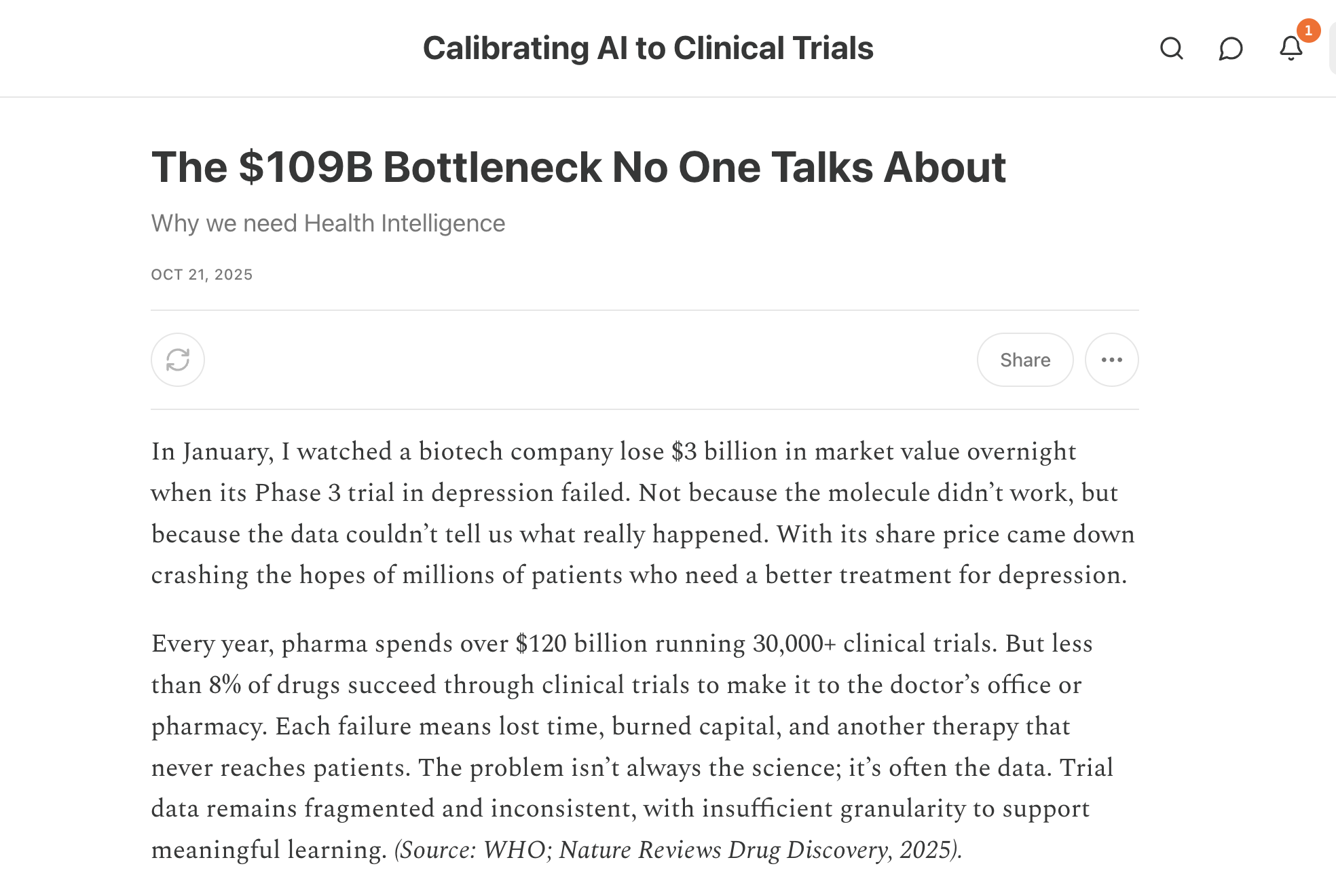Open the search magnifier icon
This screenshot has width=1336, height=896.
click(x=1171, y=49)
